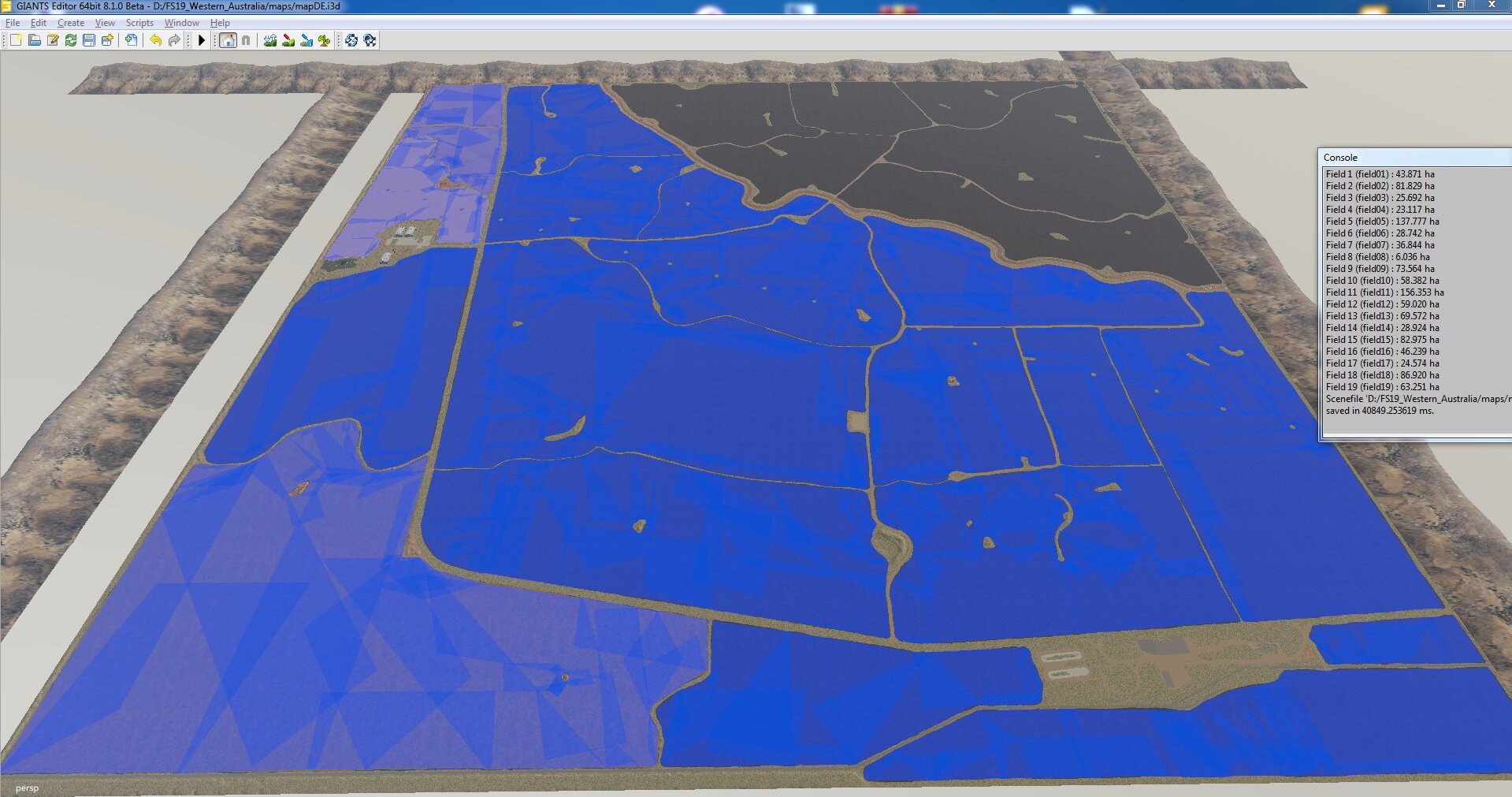Select the terrain info layer paint icon
Viewport: 1512px width, 797px height.
coord(306,40)
